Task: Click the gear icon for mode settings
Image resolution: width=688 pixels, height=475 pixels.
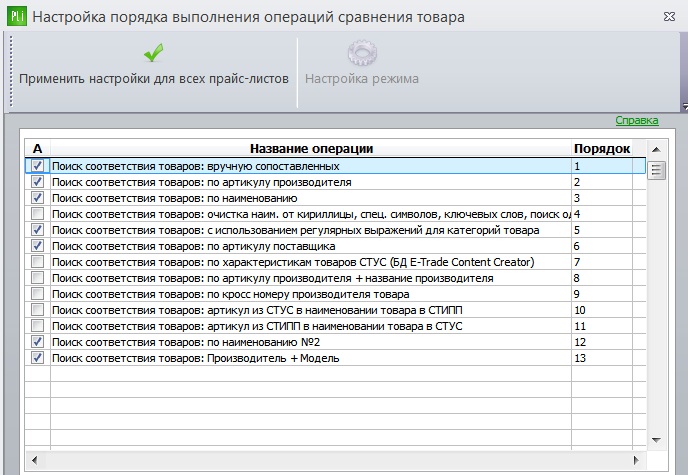Action: coord(362,53)
